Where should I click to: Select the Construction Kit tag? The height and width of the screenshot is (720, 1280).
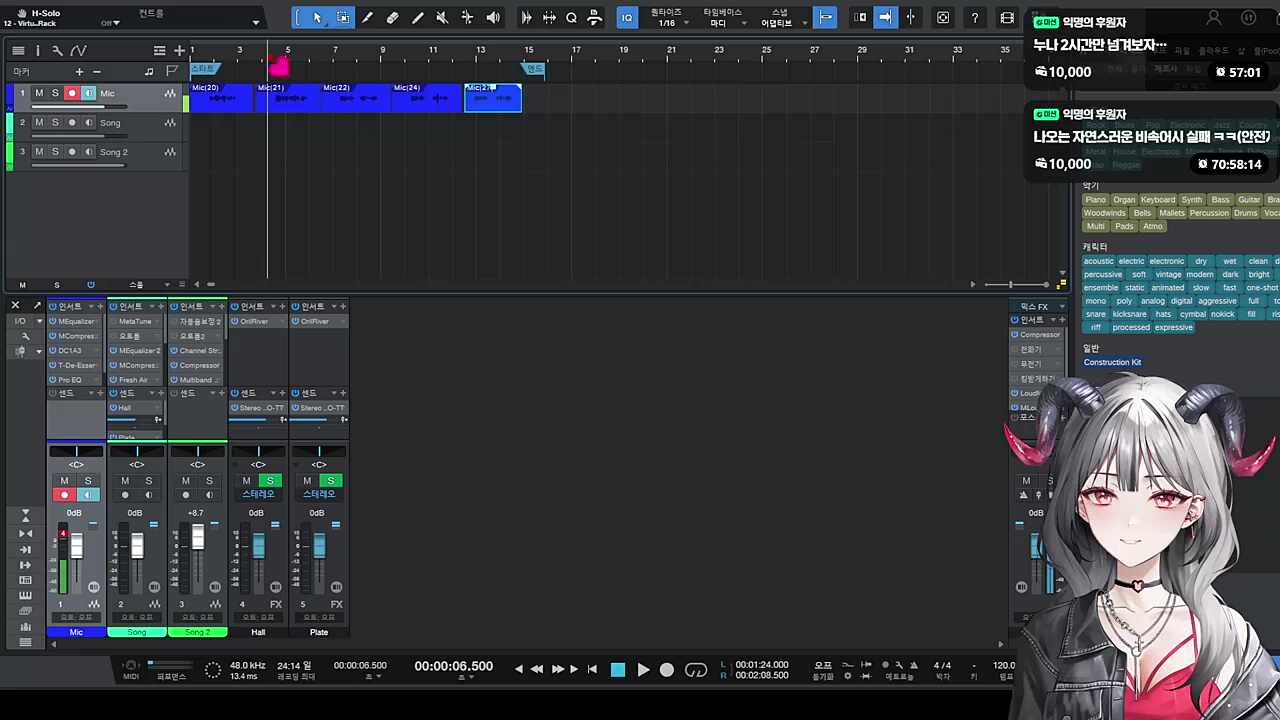point(1112,362)
